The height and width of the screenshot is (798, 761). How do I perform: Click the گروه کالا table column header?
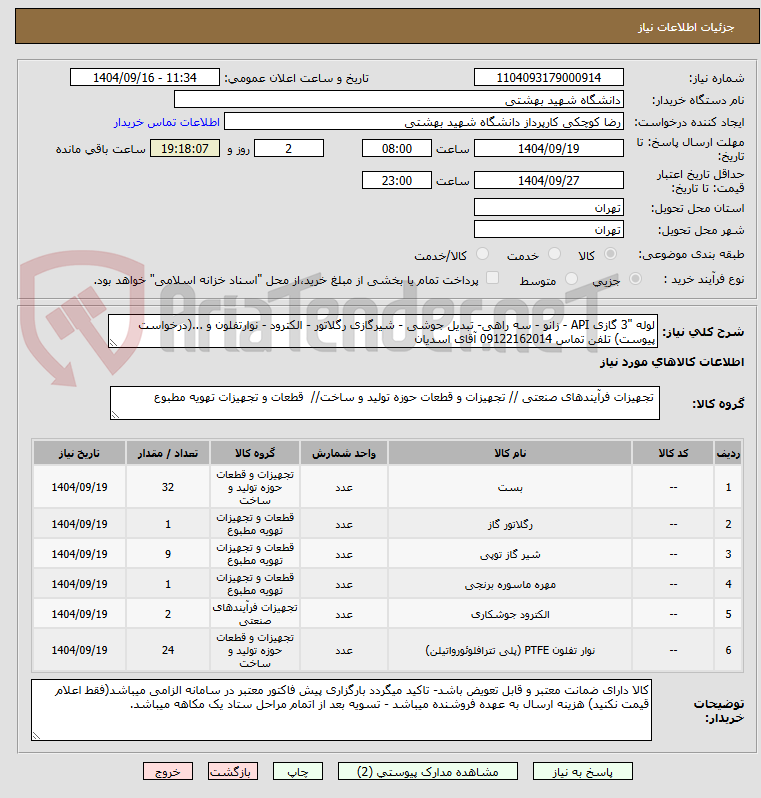[x=255, y=453]
